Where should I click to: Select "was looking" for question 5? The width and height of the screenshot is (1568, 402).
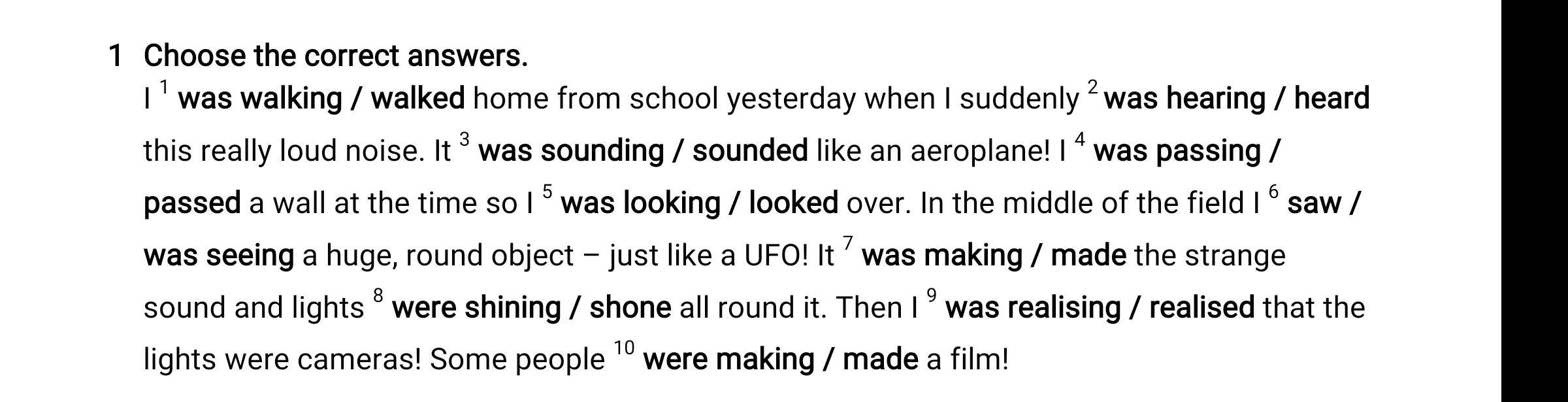pos(640,204)
